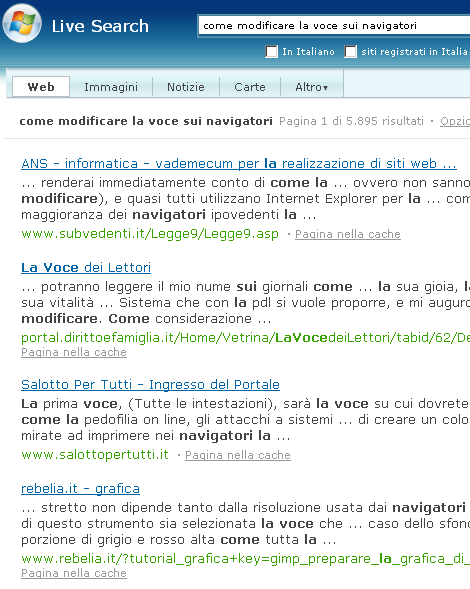The width and height of the screenshot is (470, 589).
Task: Click the portal.dirittoefamiglia.it URL text
Action: point(245,338)
